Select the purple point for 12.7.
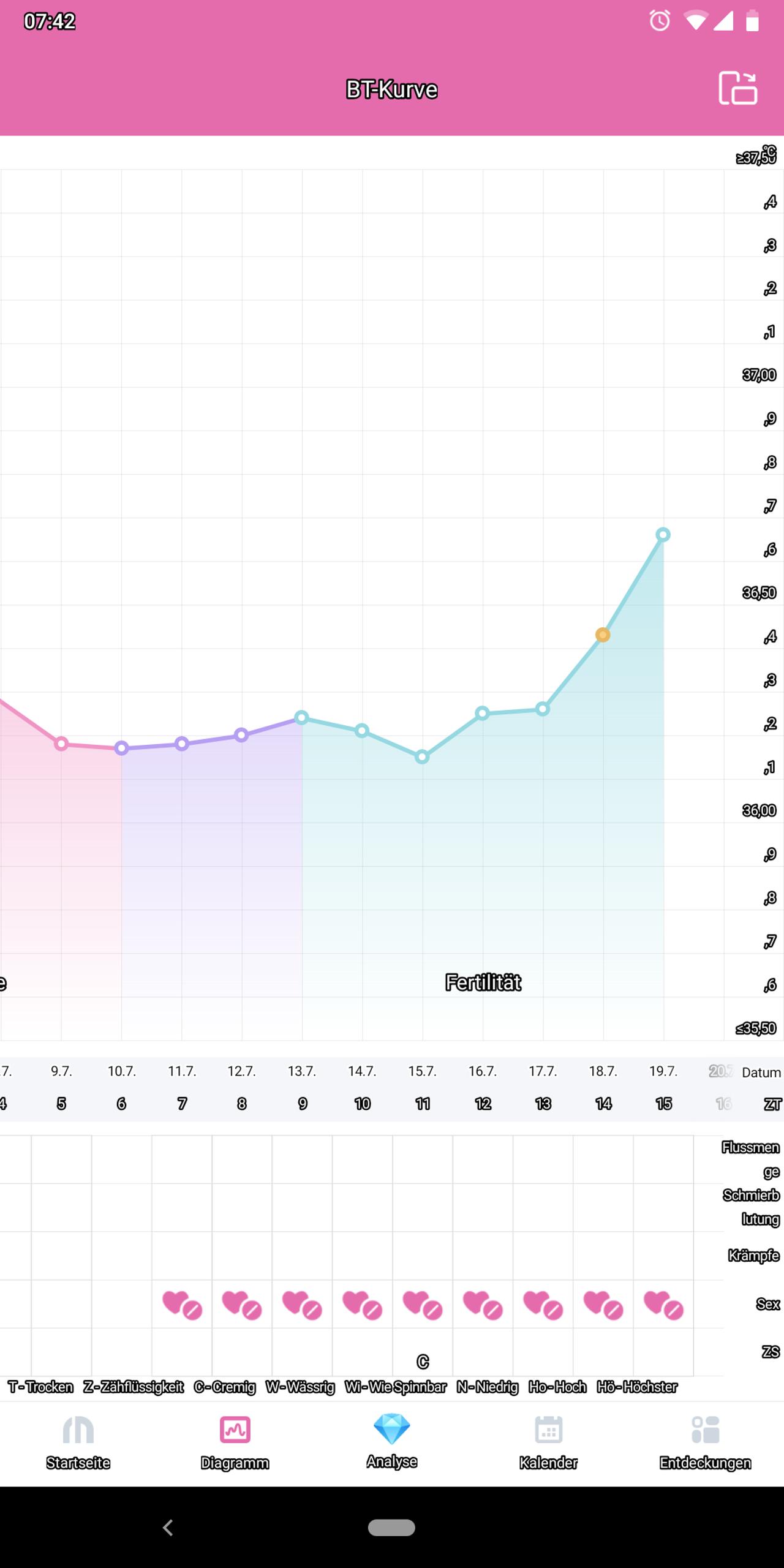 pos(241,735)
